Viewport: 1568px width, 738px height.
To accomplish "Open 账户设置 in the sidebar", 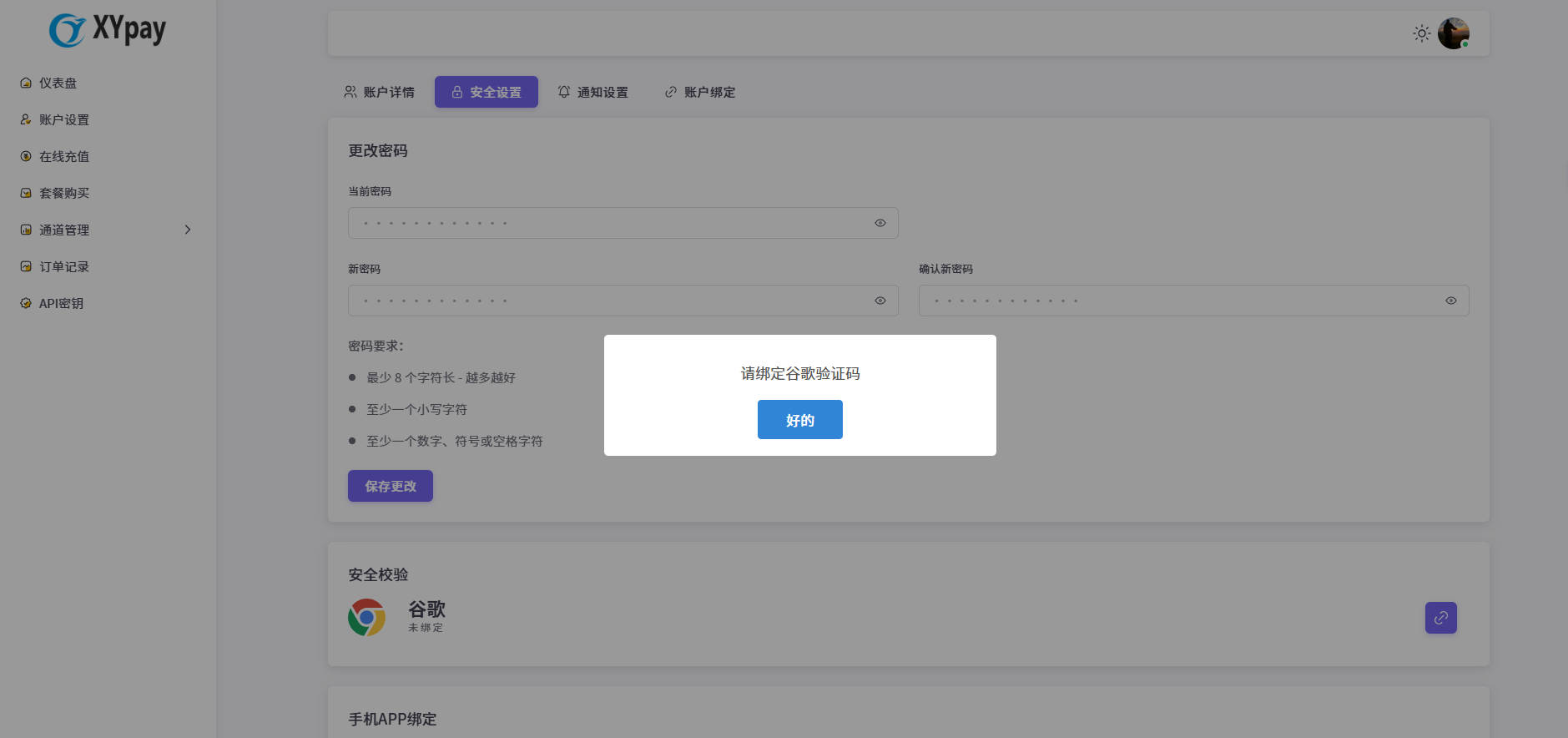I will pos(64,119).
